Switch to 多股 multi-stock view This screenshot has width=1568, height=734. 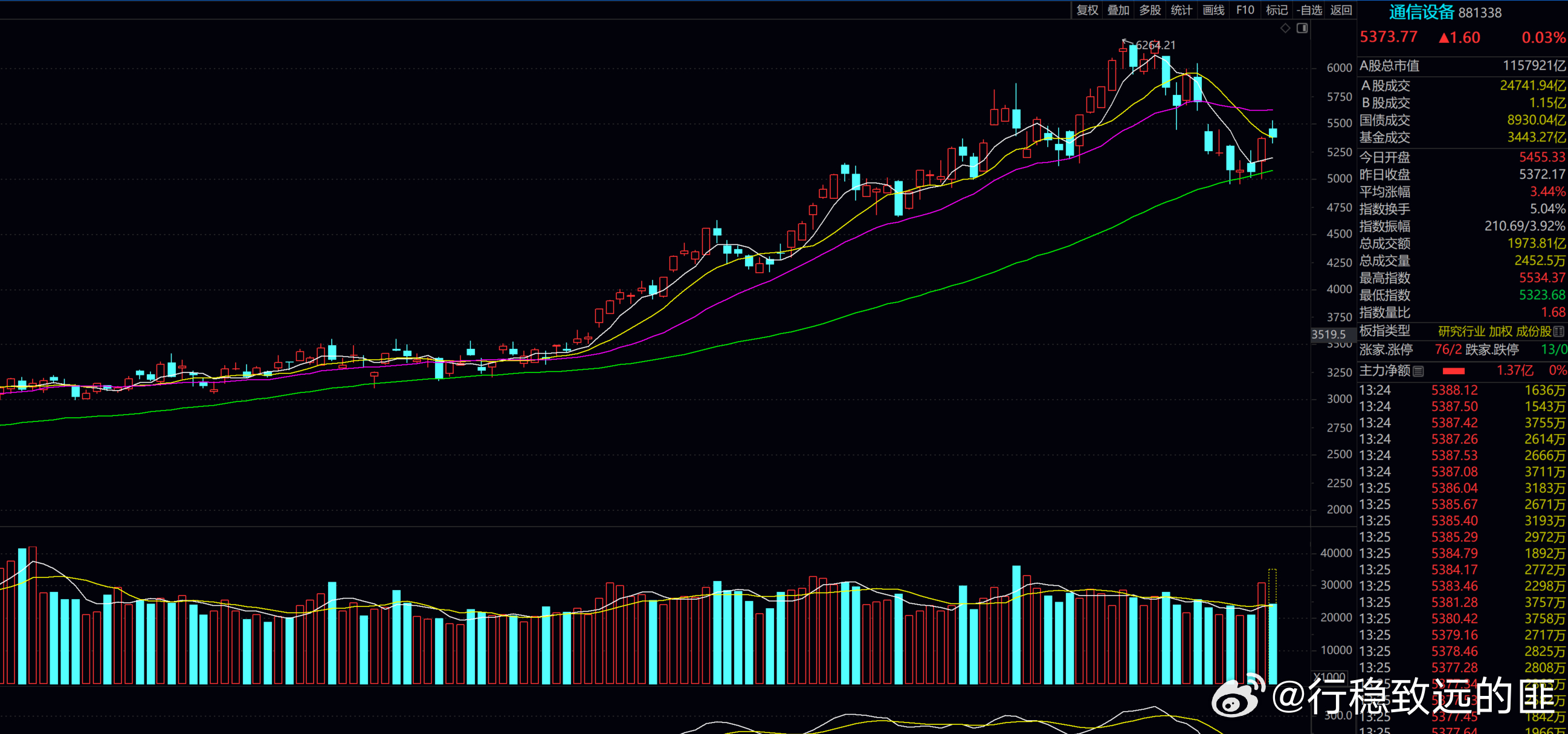pyautogui.click(x=1150, y=10)
